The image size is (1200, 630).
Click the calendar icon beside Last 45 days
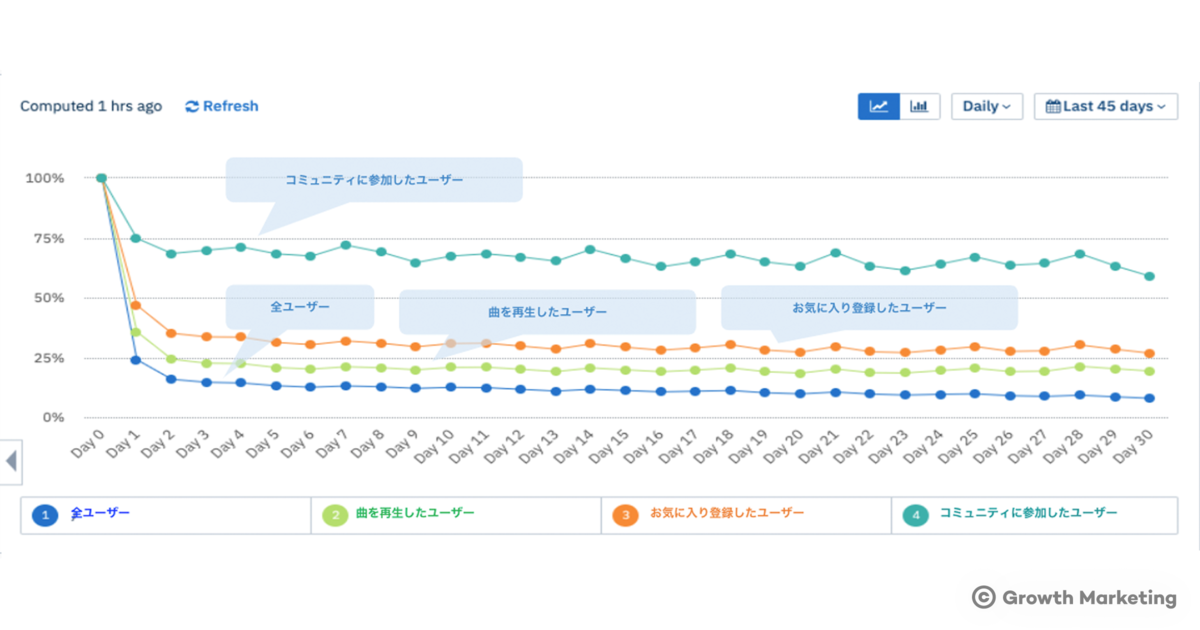coord(1052,106)
